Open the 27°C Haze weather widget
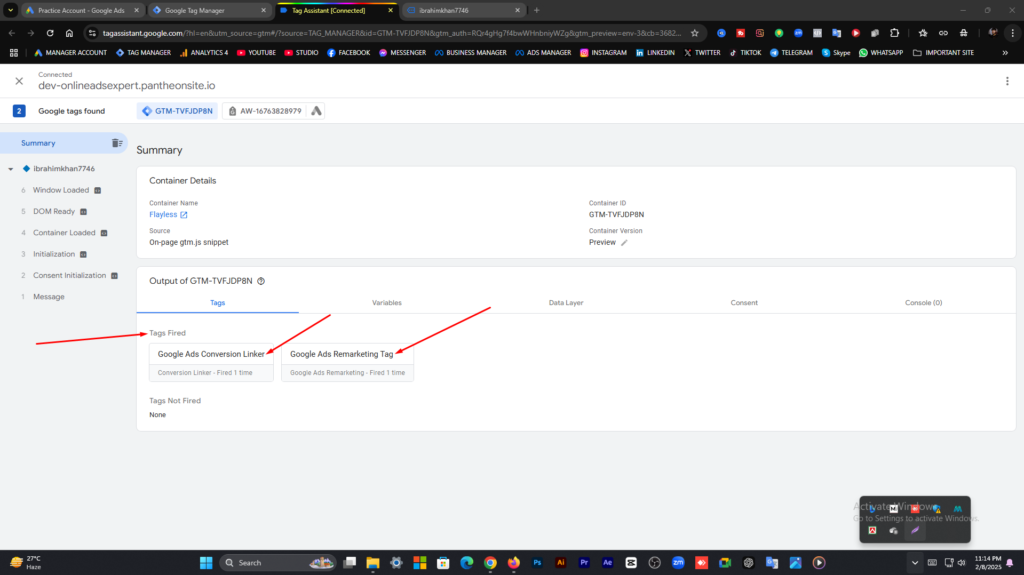Image resolution: width=1024 pixels, height=575 pixels. [x=26, y=563]
